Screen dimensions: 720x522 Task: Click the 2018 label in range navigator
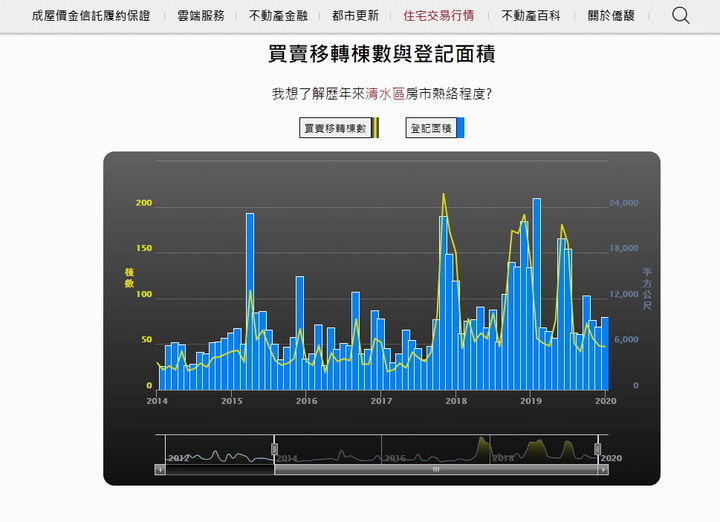503,458
